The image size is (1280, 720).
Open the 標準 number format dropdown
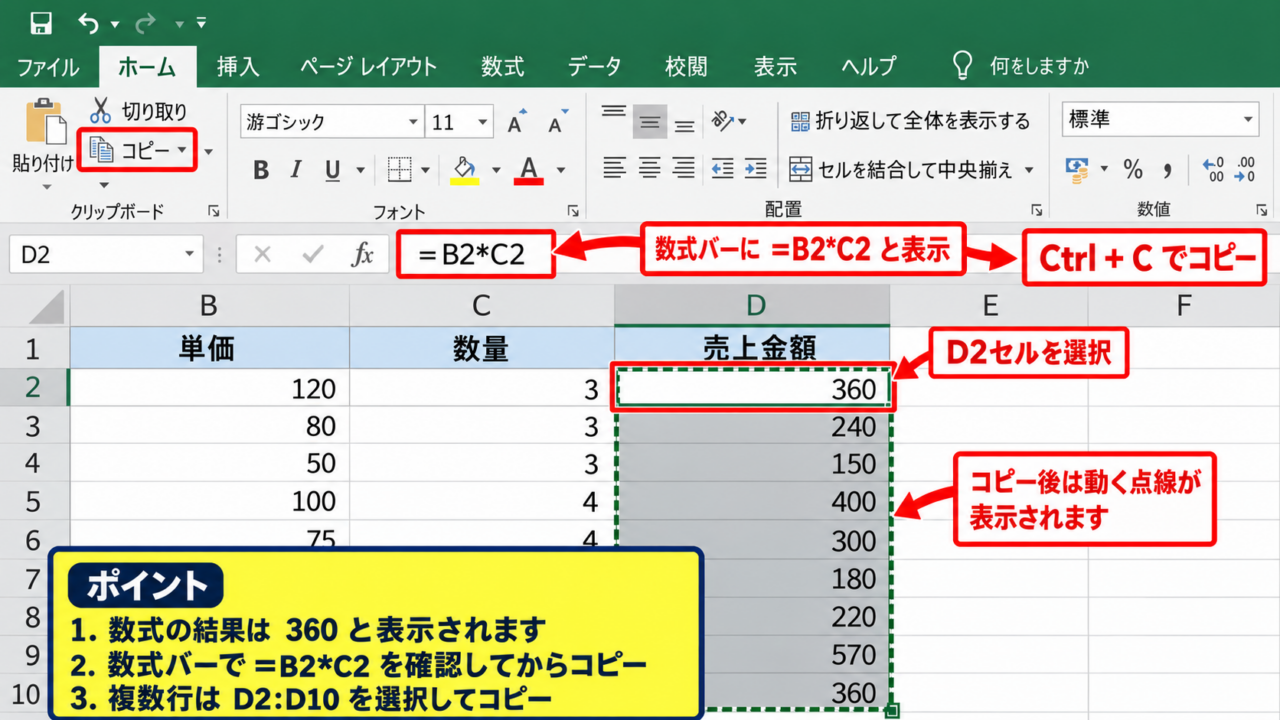pos(1249,120)
